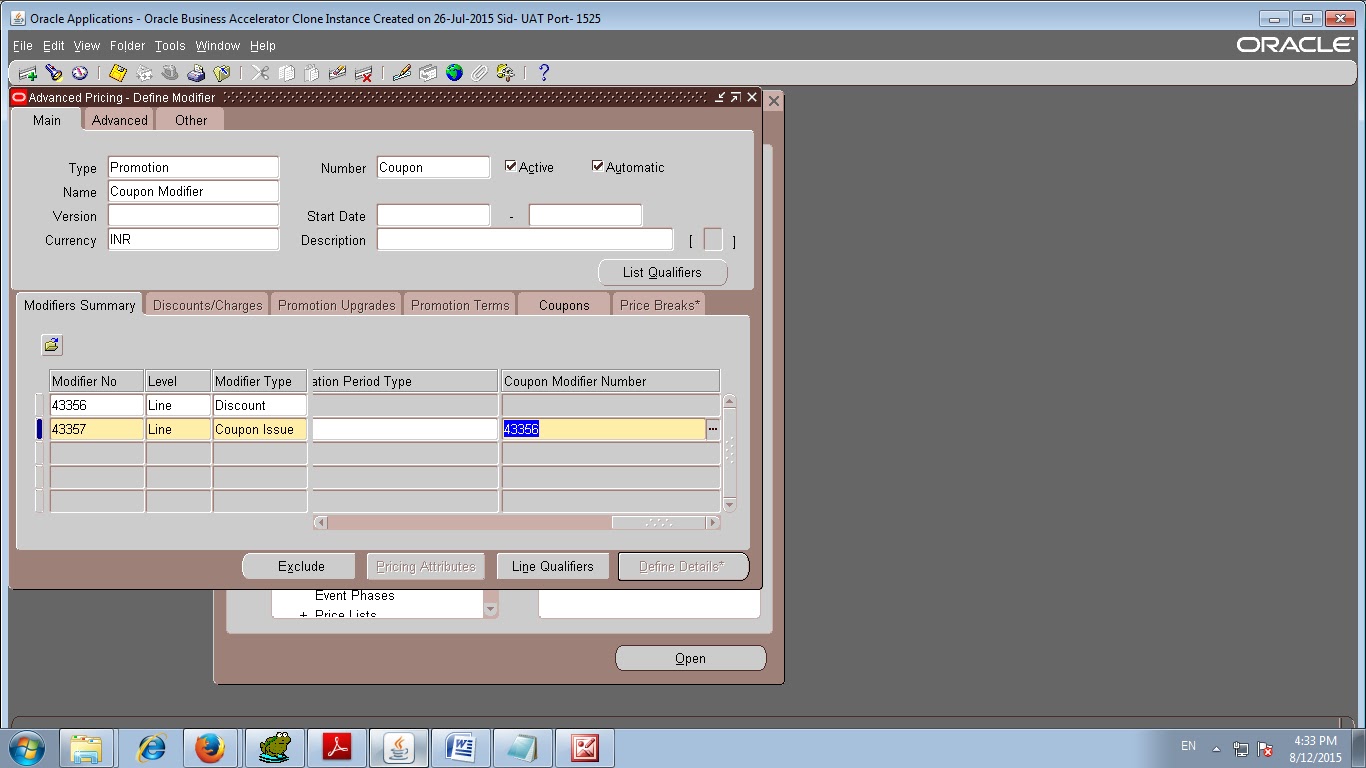Click the Cut scissors icon
This screenshot has width=1366, height=768.
tap(260, 73)
